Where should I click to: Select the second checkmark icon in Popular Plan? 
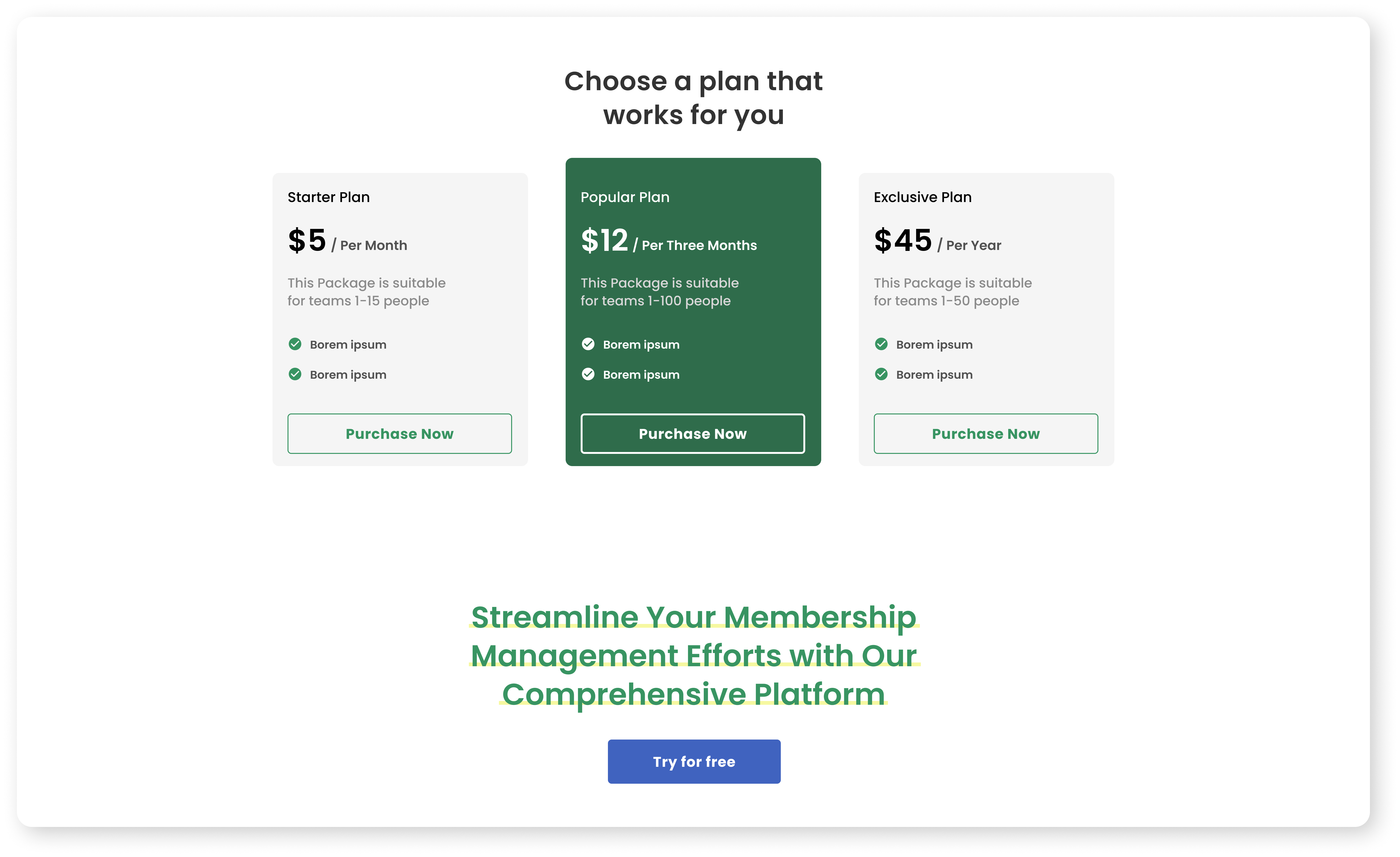click(x=588, y=374)
